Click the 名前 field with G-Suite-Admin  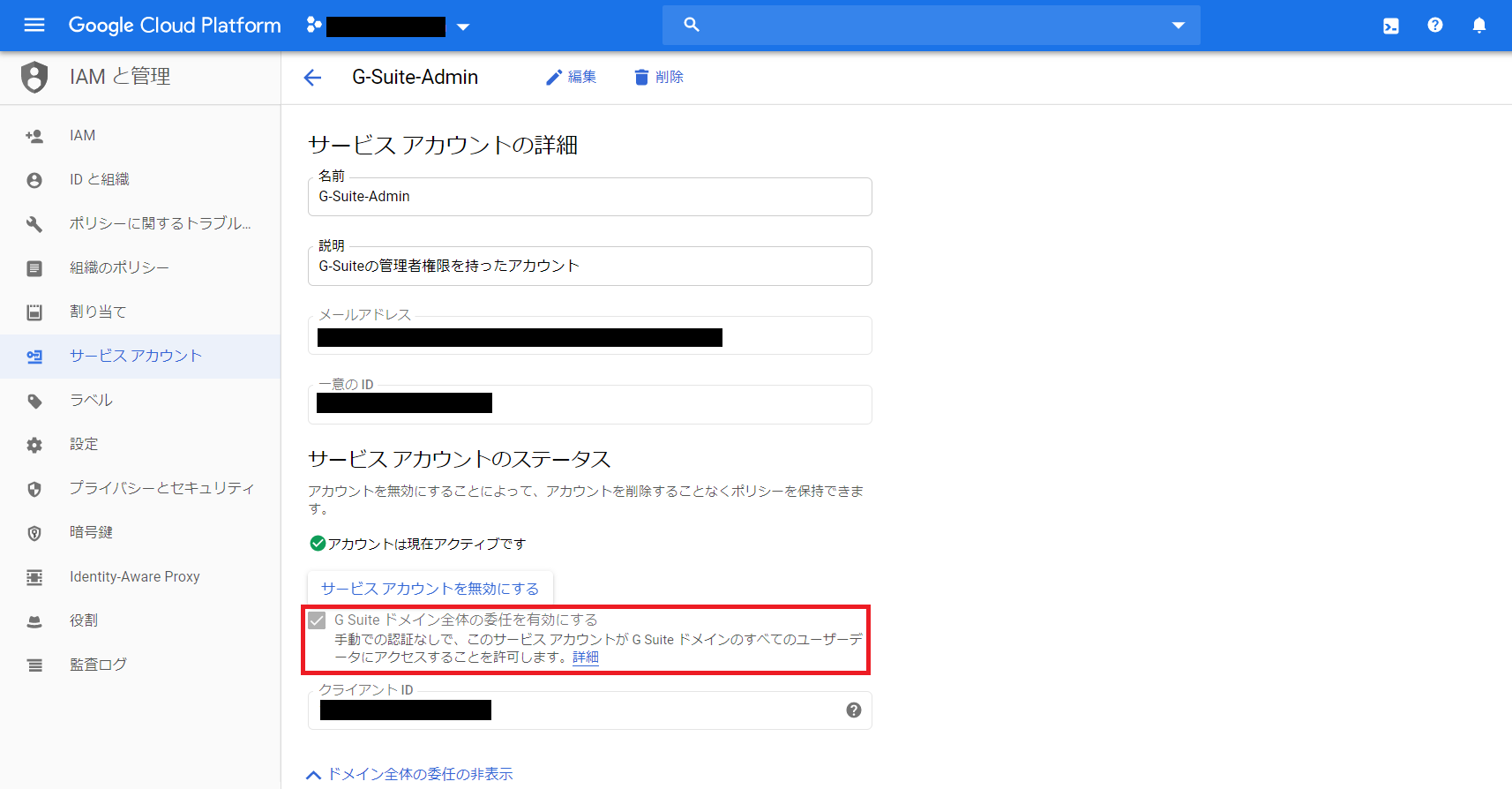click(x=589, y=197)
